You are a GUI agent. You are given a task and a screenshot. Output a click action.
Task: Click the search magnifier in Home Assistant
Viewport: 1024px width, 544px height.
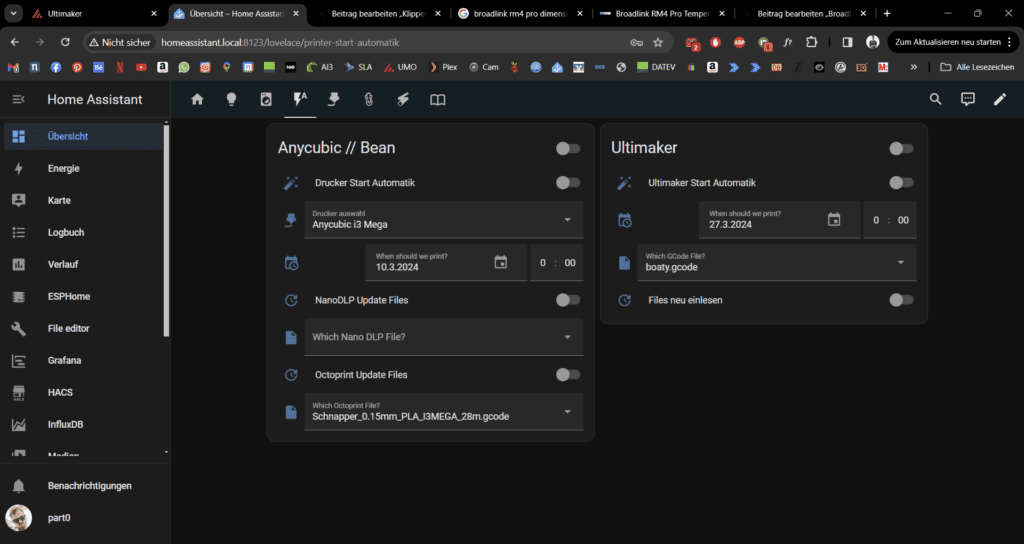point(935,99)
